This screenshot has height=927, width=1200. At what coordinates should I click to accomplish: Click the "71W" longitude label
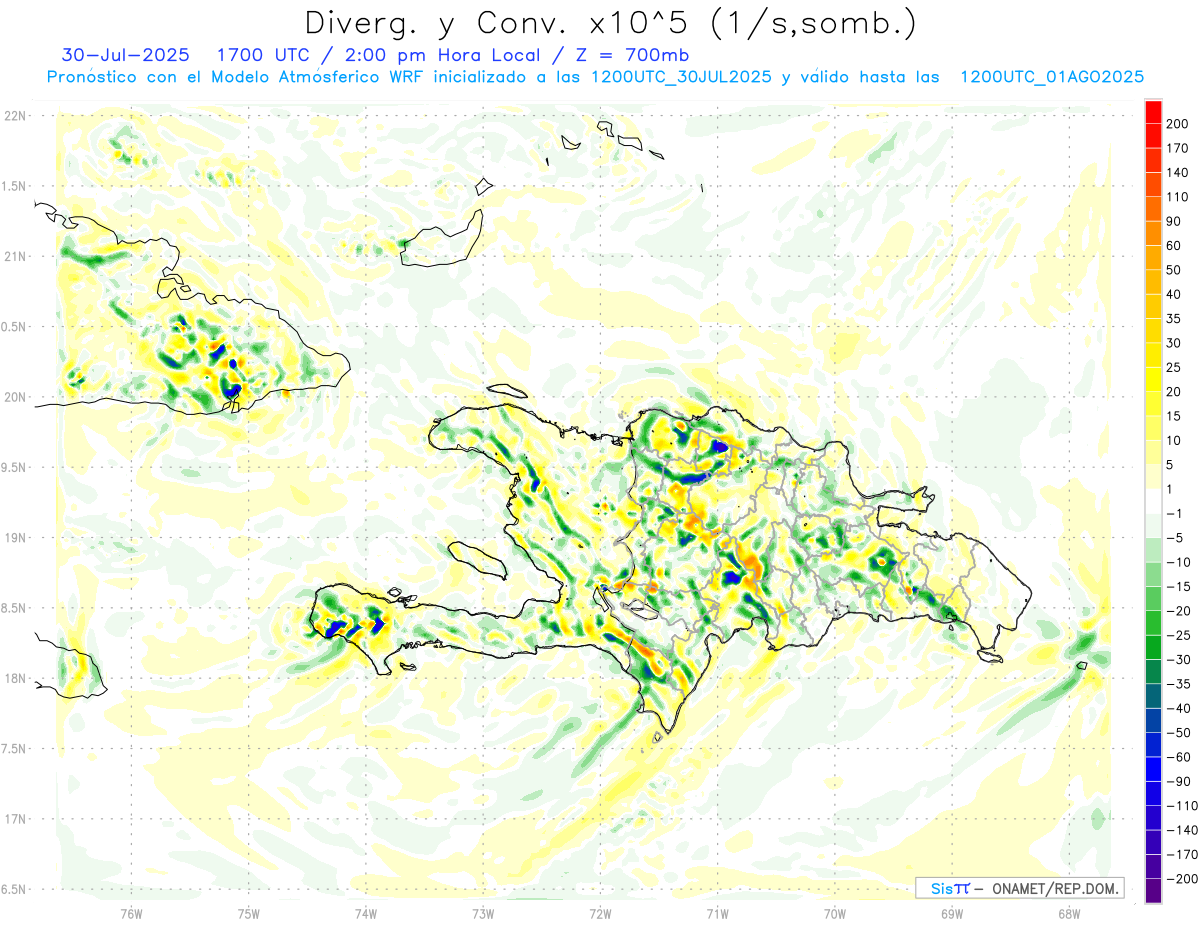[x=717, y=914]
